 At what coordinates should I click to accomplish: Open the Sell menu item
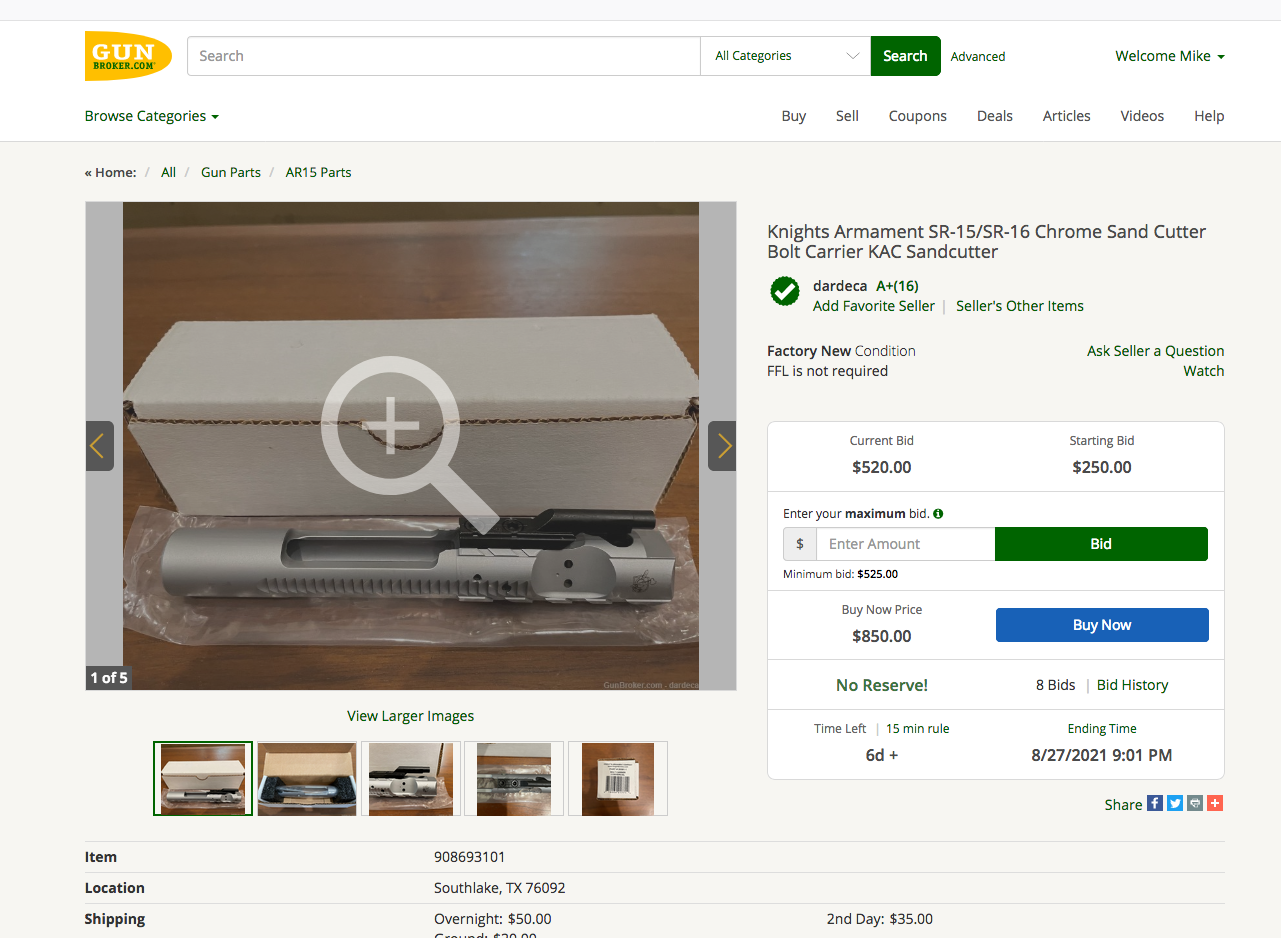click(847, 116)
